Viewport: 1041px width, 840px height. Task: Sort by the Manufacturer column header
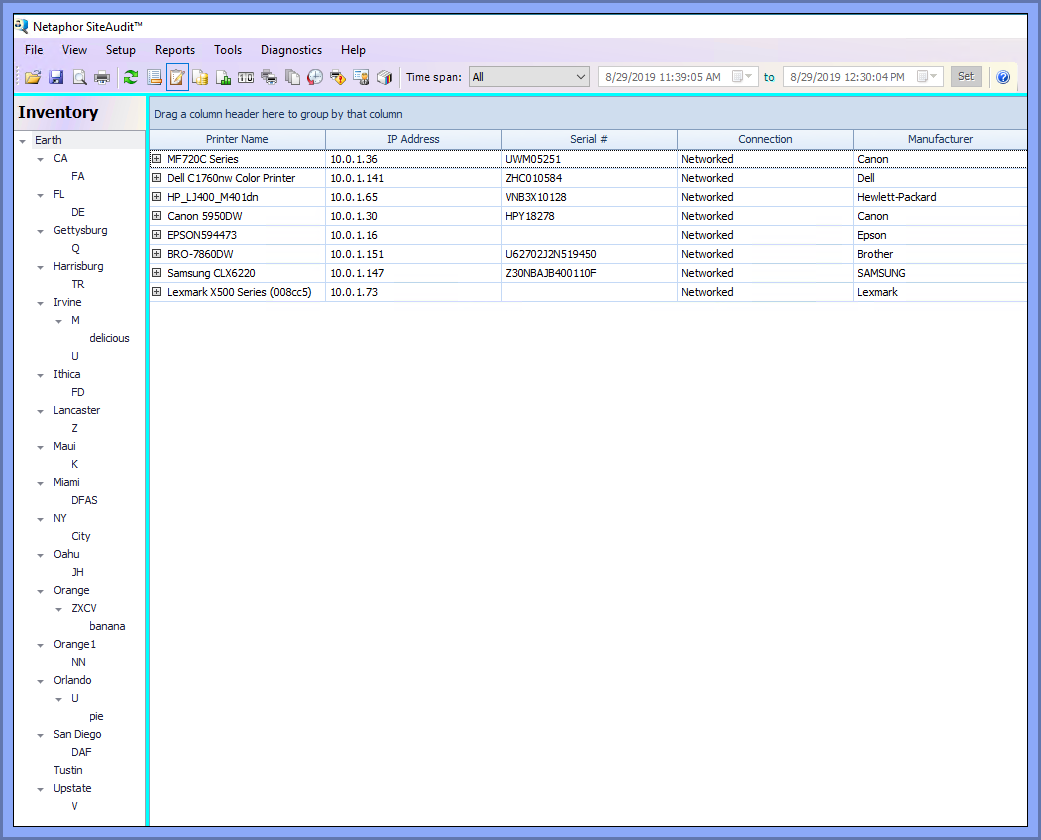(940, 139)
